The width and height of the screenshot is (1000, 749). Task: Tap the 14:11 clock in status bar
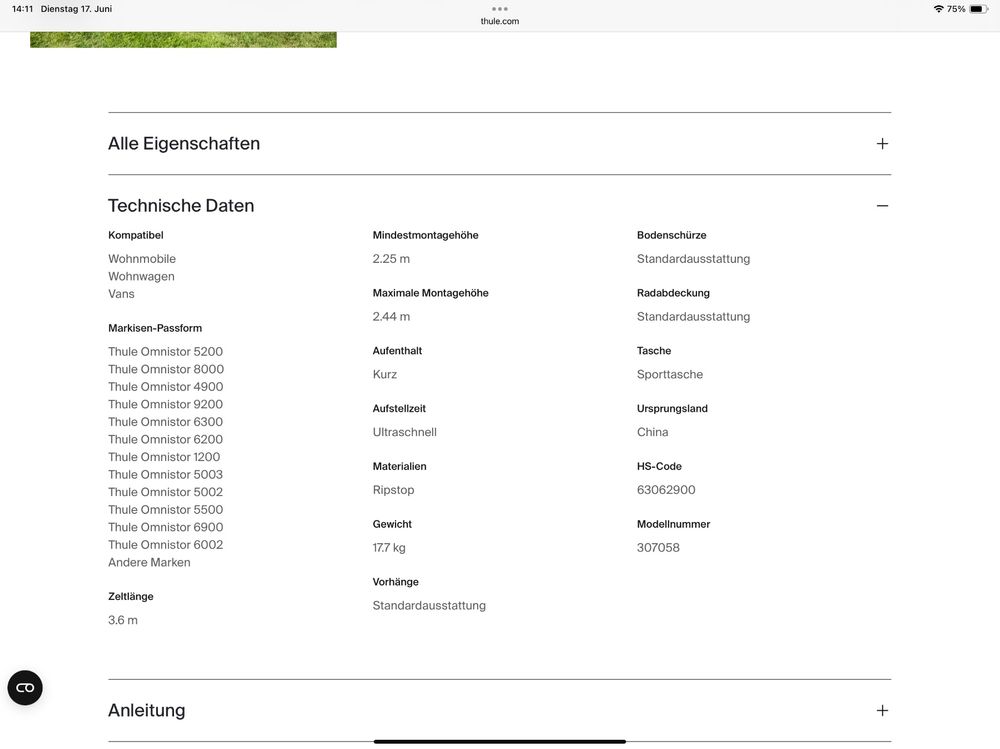click(x=22, y=9)
